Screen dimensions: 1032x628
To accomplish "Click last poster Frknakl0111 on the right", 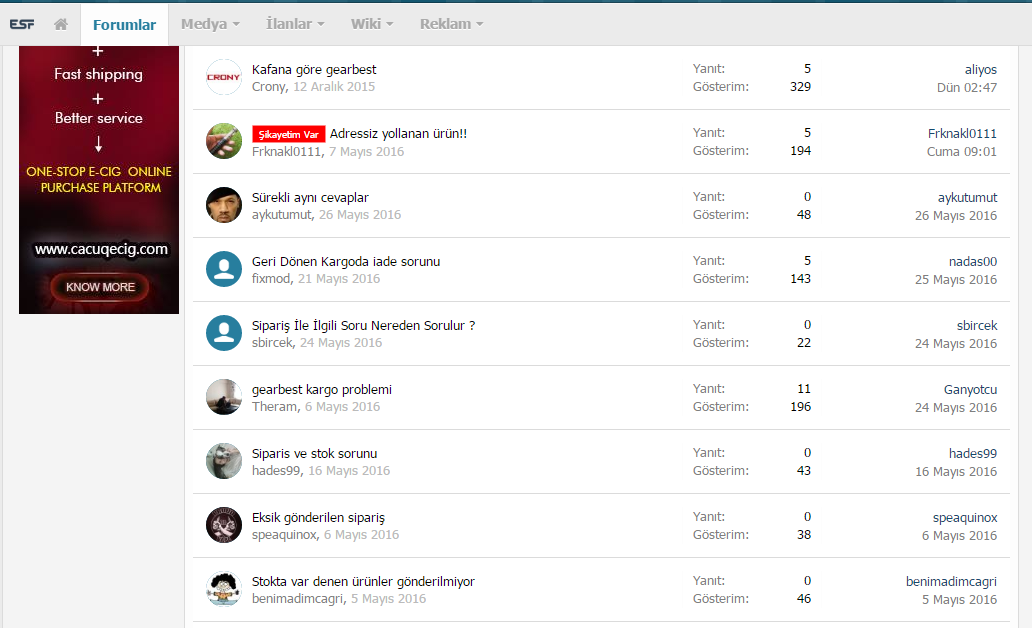I will [962, 134].
